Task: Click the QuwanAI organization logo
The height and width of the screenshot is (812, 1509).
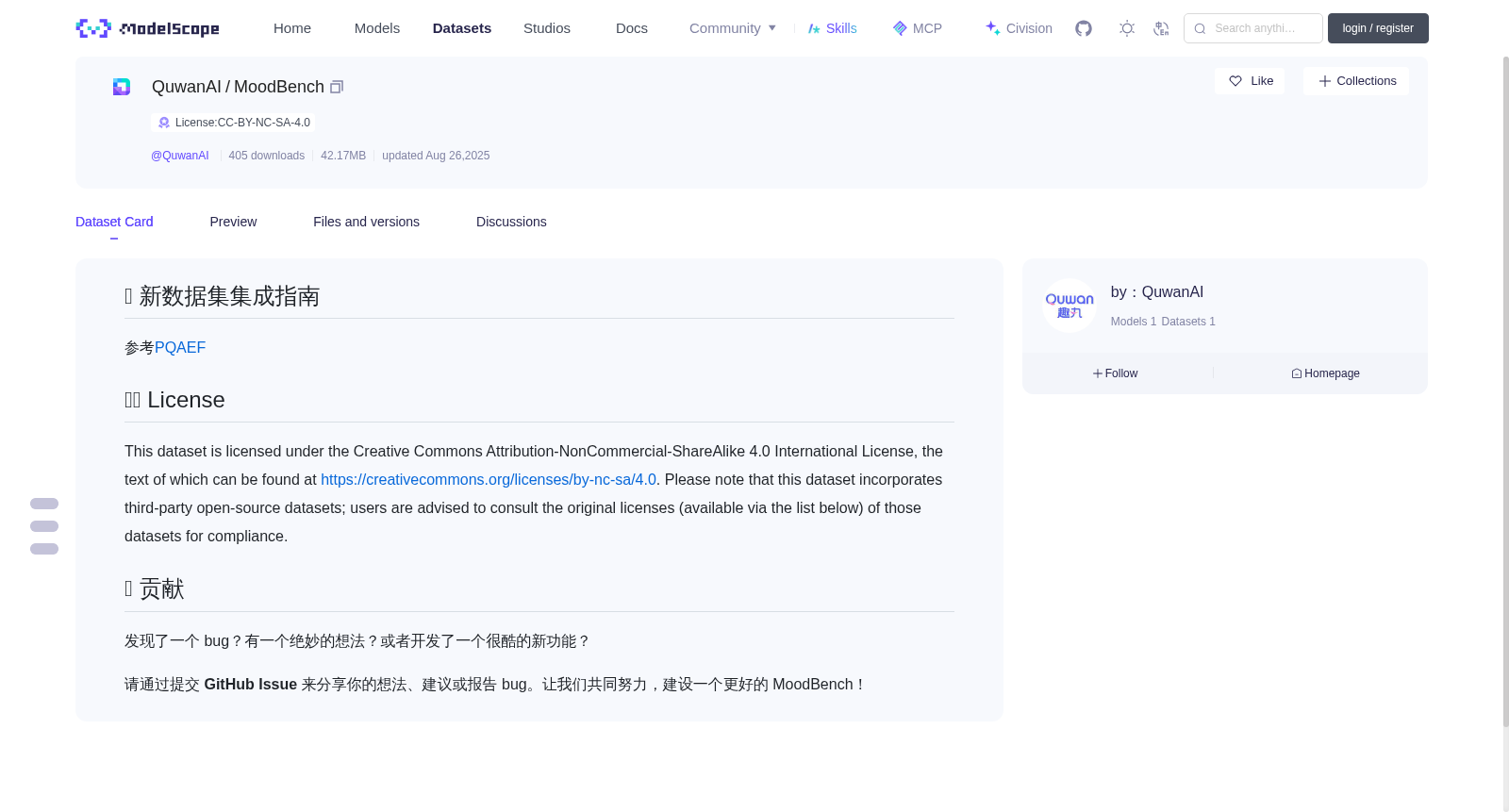Action: click(1070, 306)
